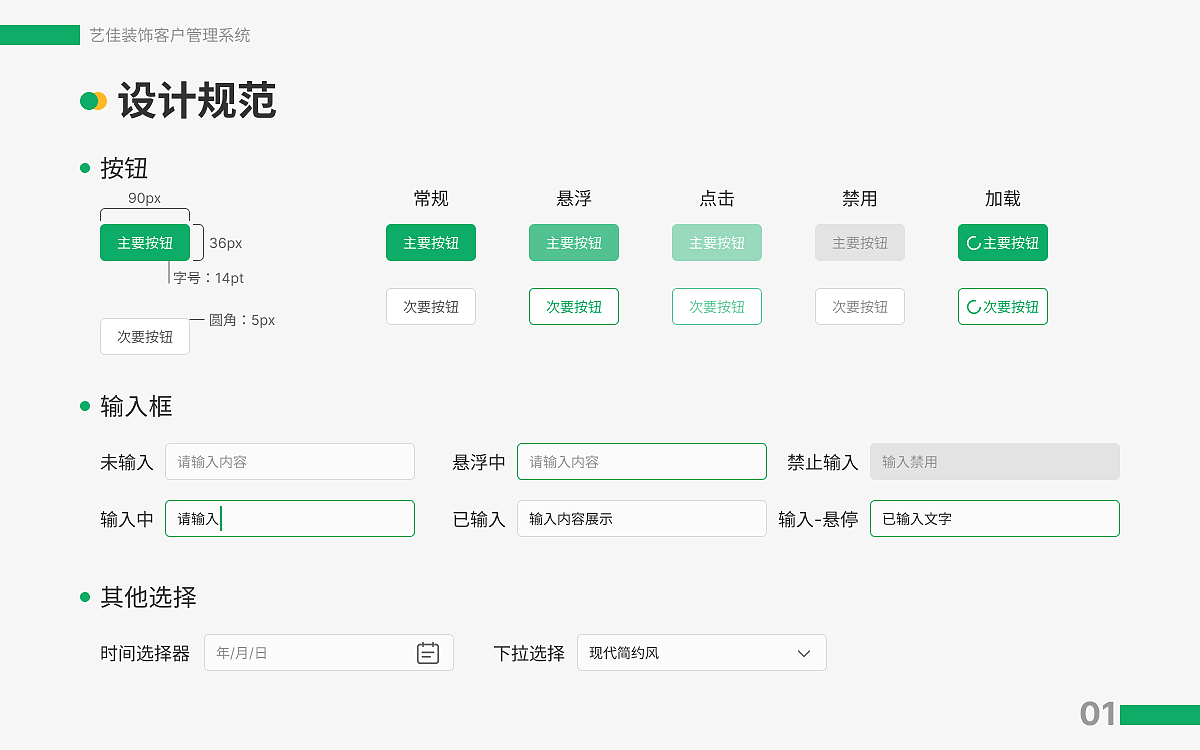Click the green logo bar in the top-left corner

point(40,34)
